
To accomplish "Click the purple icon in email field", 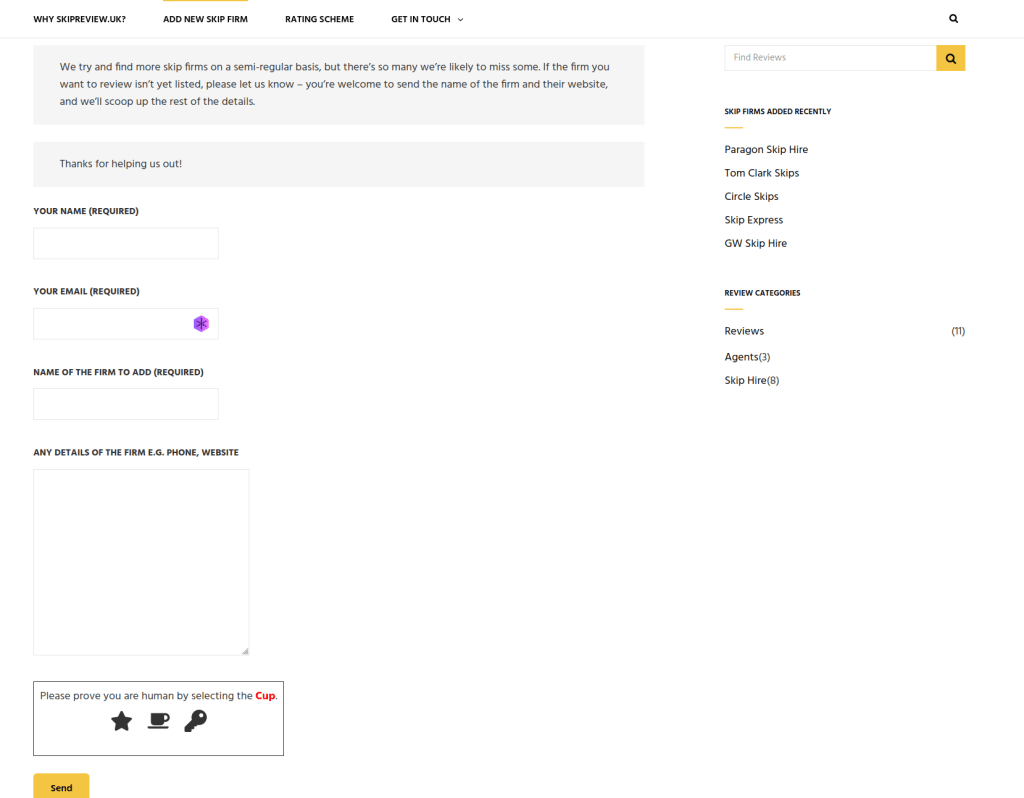I will [201, 324].
